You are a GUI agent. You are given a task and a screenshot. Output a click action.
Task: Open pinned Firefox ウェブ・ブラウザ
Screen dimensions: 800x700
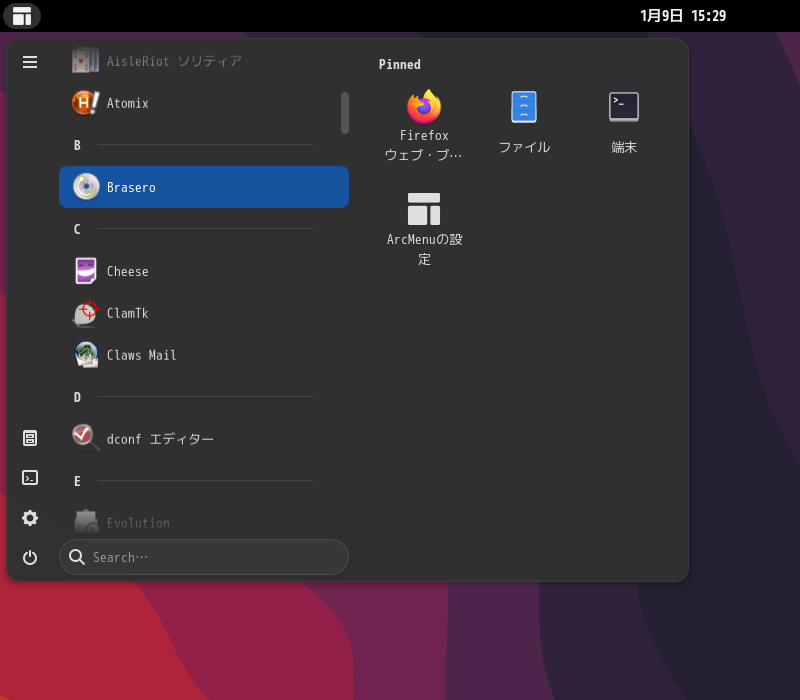(423, 125)
